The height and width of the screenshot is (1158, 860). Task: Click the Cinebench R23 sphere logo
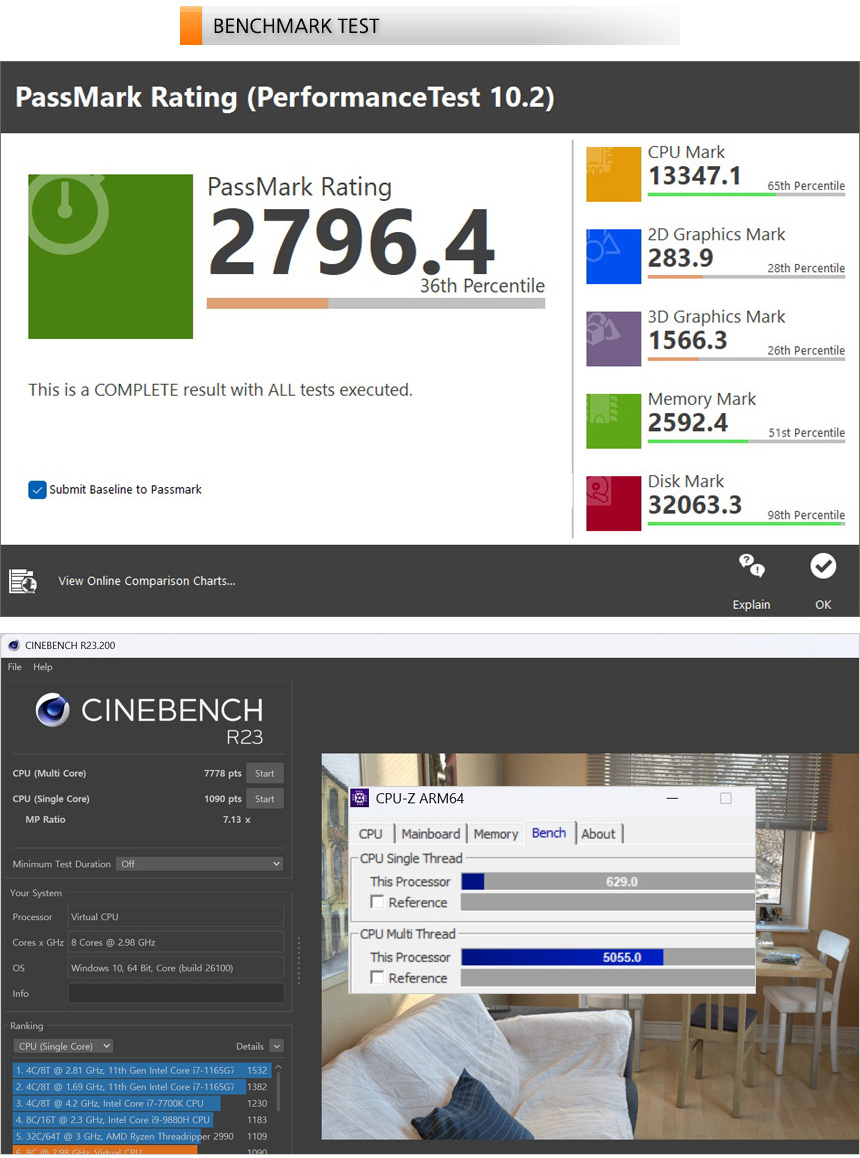click(53, 710)
